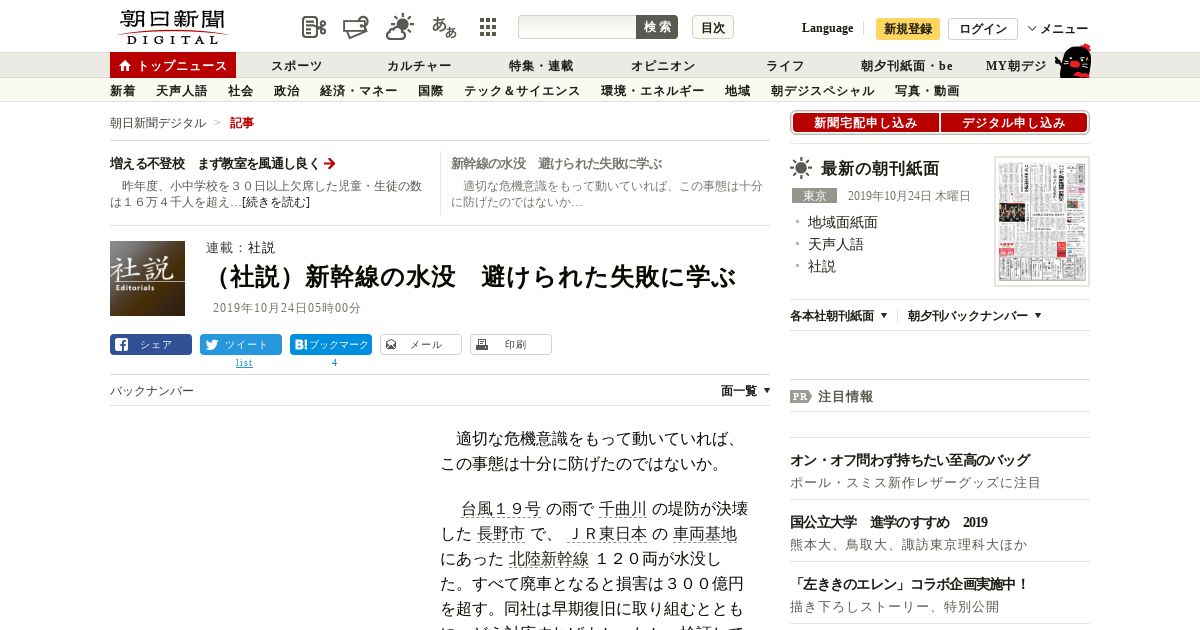Focus the search input field
1200x630 pixels.
[577, 27]
